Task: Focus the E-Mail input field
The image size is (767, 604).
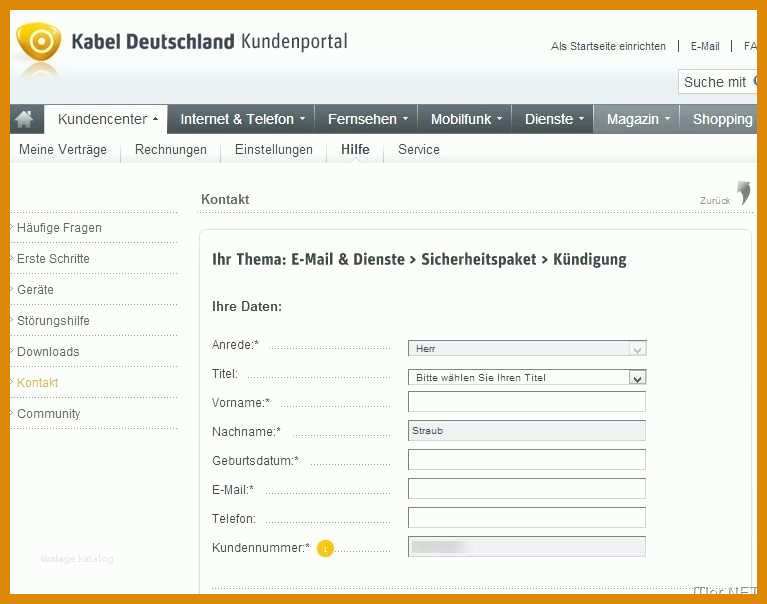Action: [x=527, y=489]
